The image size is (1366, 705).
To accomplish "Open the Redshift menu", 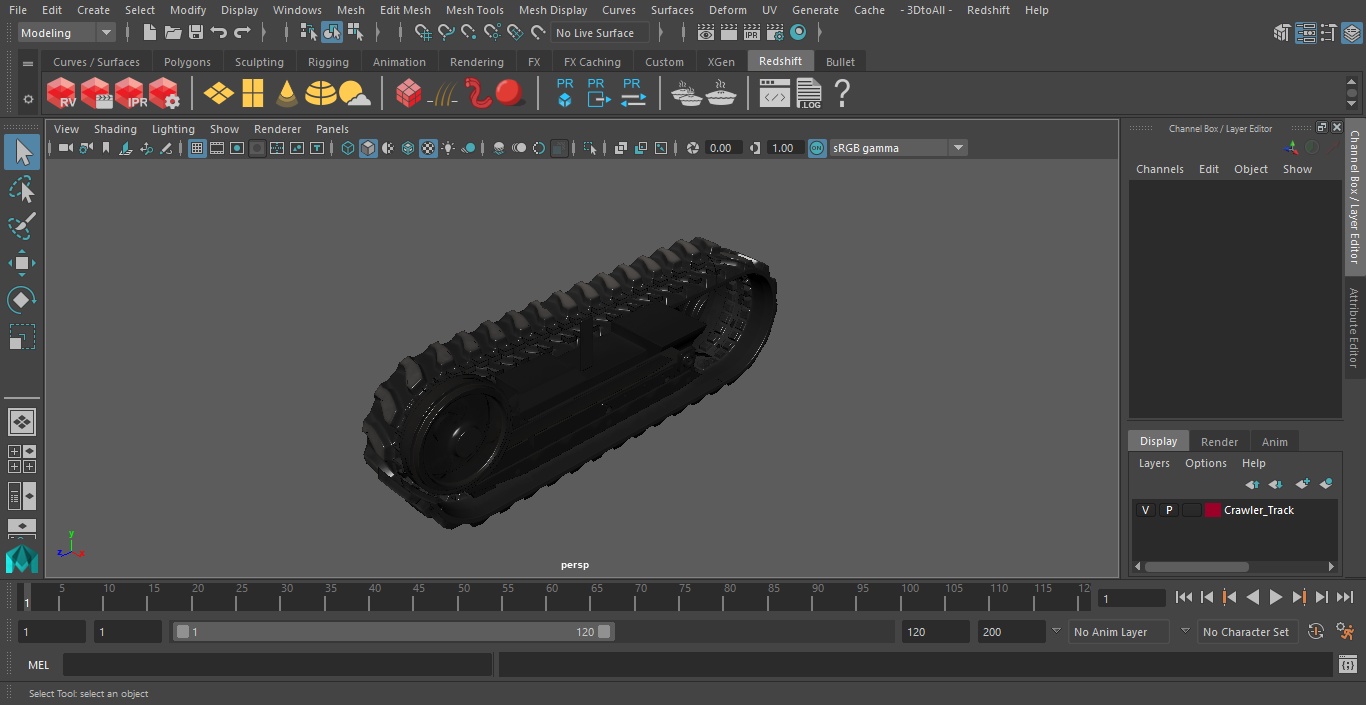I will 988,10.
